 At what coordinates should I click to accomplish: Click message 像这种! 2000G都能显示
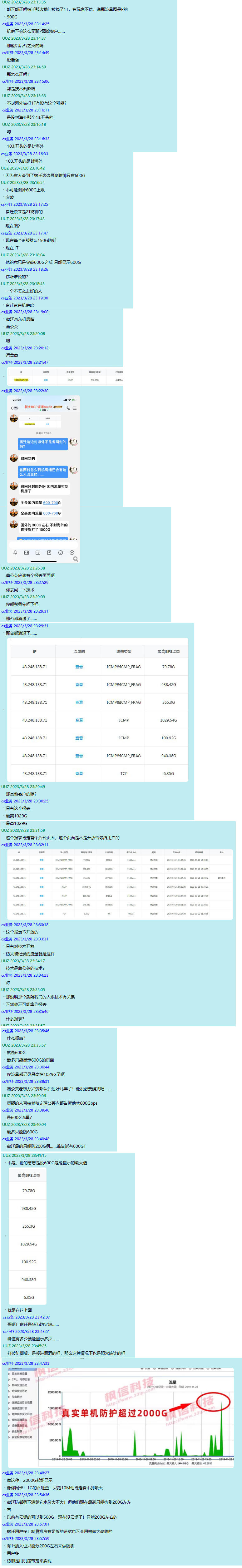coord(29,1480)
